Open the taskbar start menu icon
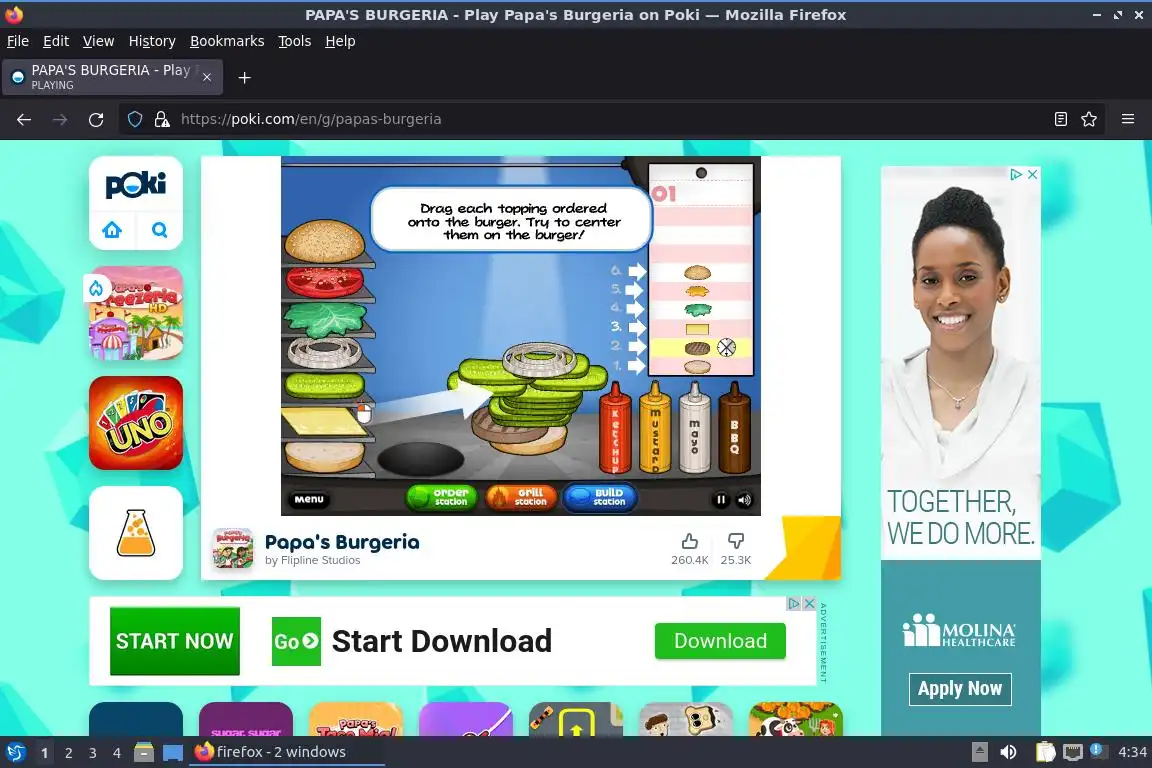 tap(15, 753)
